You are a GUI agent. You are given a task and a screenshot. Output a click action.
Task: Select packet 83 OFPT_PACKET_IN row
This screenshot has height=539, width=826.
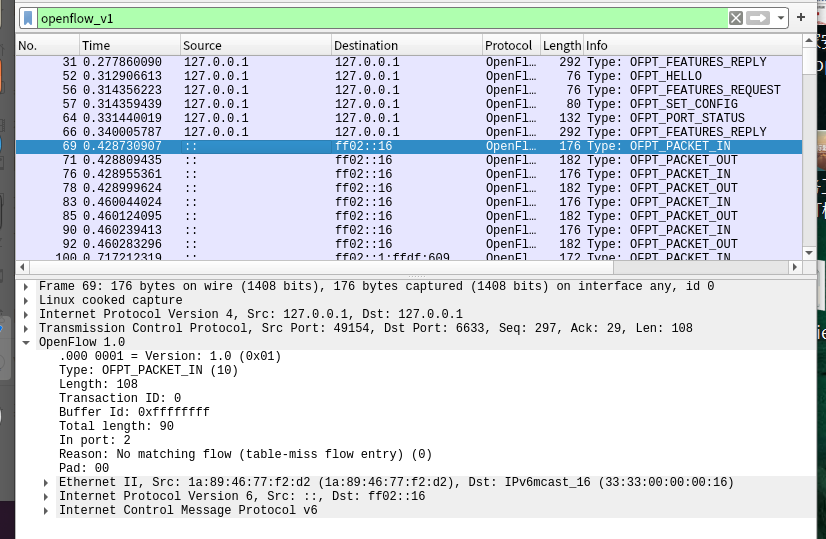pos(409,202)
